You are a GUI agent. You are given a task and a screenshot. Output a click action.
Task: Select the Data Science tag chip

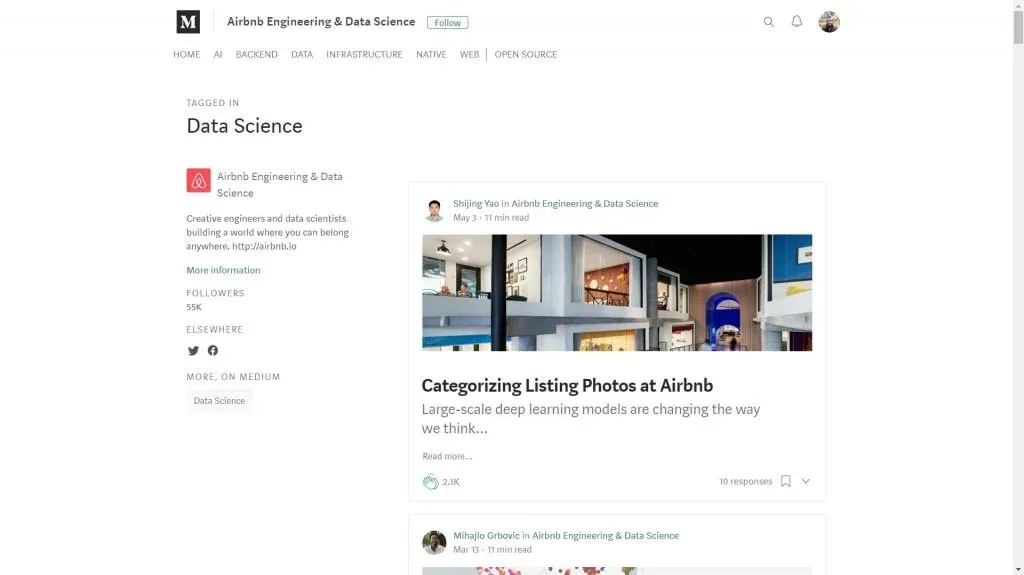(x=219, y=401)
